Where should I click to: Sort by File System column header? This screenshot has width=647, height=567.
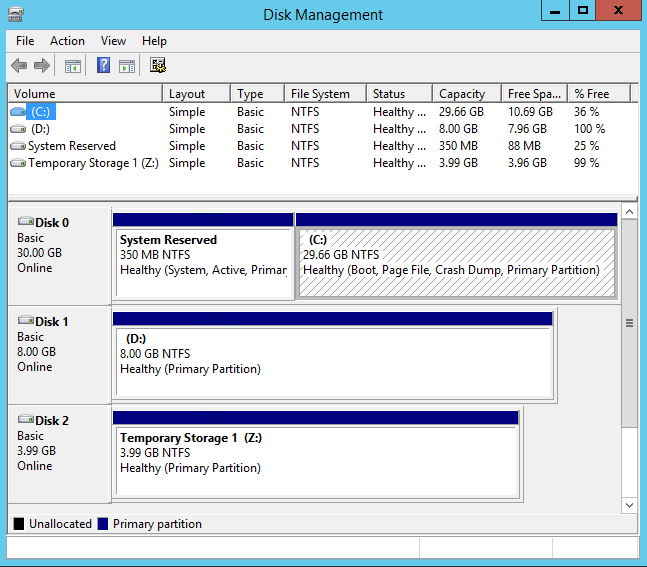(320, 94)
